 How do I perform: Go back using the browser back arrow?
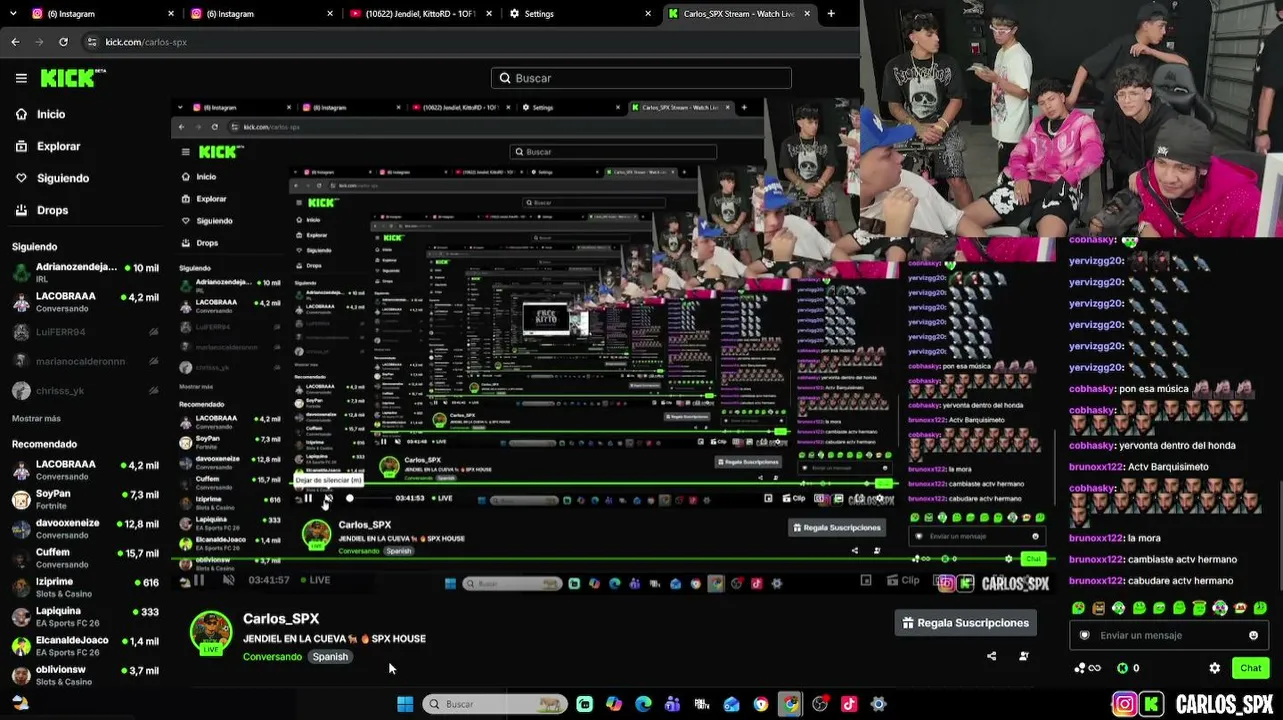coord(15,42)
